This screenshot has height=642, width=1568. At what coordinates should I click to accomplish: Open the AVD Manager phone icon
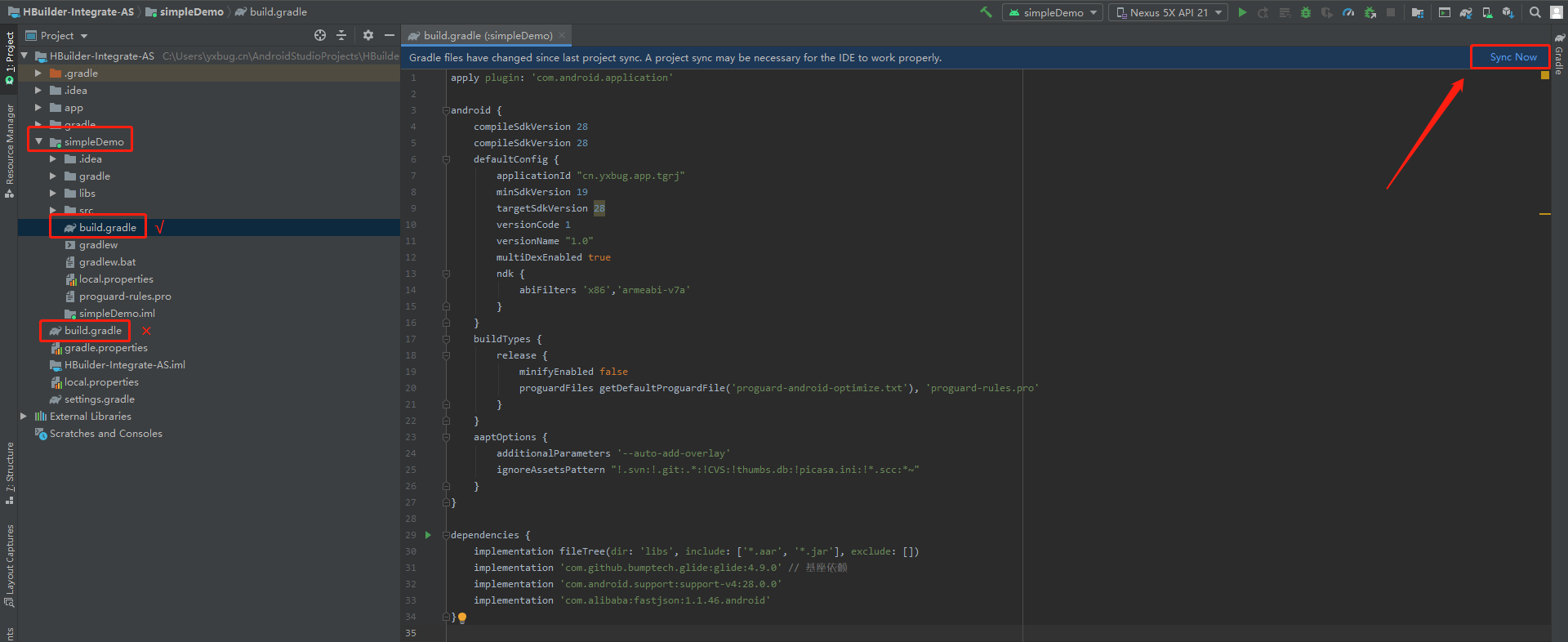1487,12
